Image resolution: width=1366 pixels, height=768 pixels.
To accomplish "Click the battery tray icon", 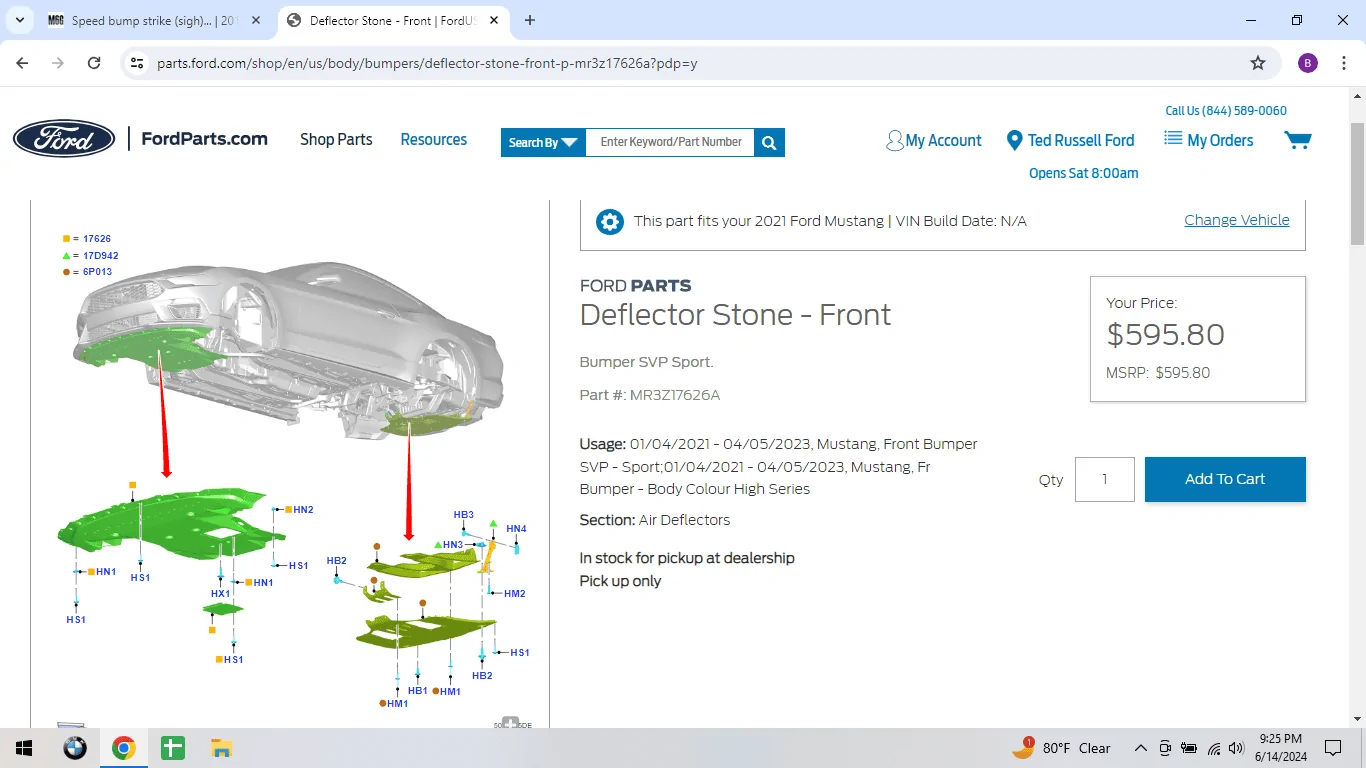I will tap(1190, 748).
